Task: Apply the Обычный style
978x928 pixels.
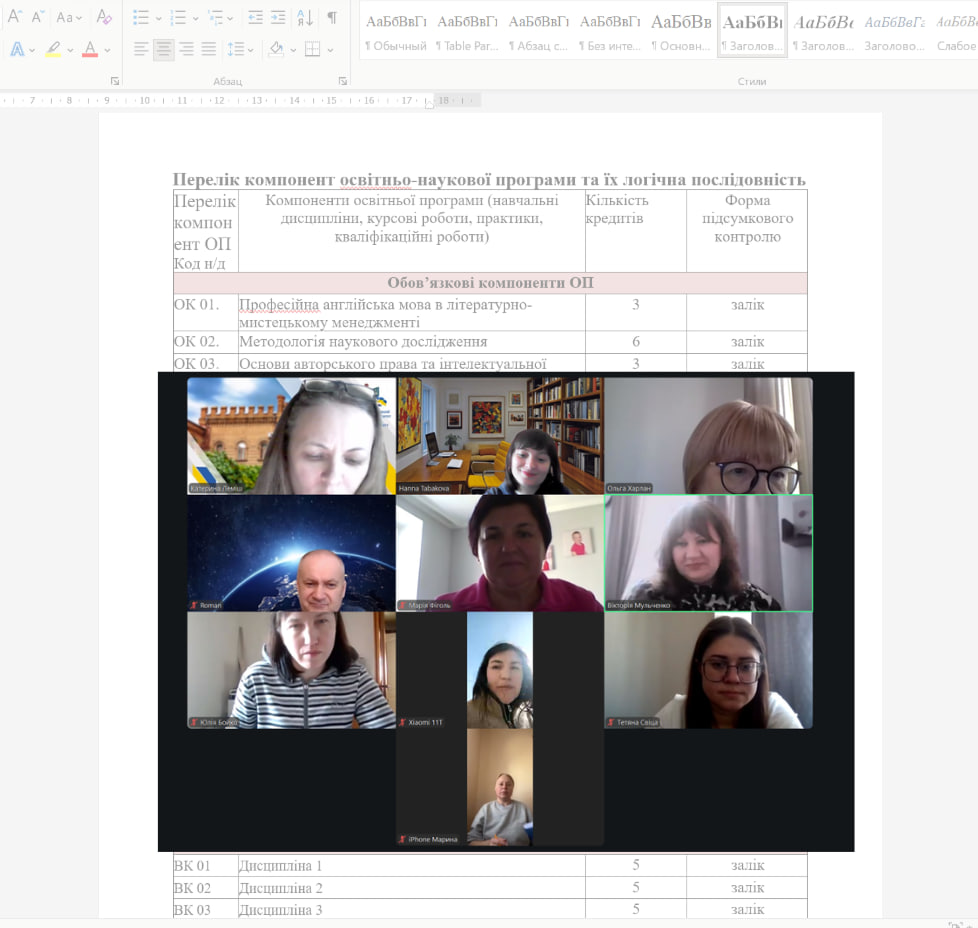Action: click(395, 31)
